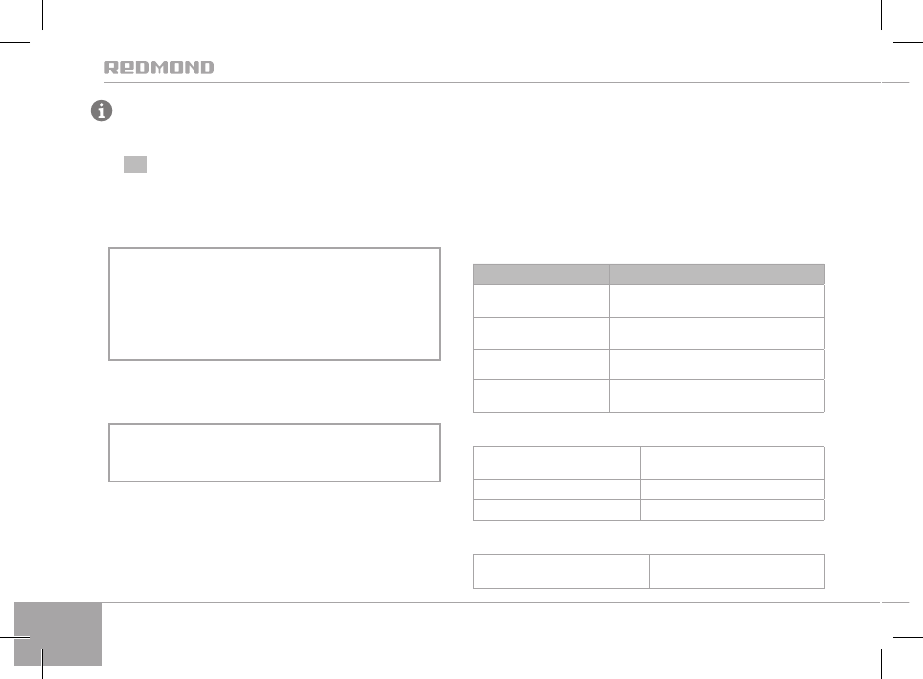Select the small gray square marker
Image resolution: width=923 pixels, height=679 pixels.
pyautogui.click(x=136, y=164)
